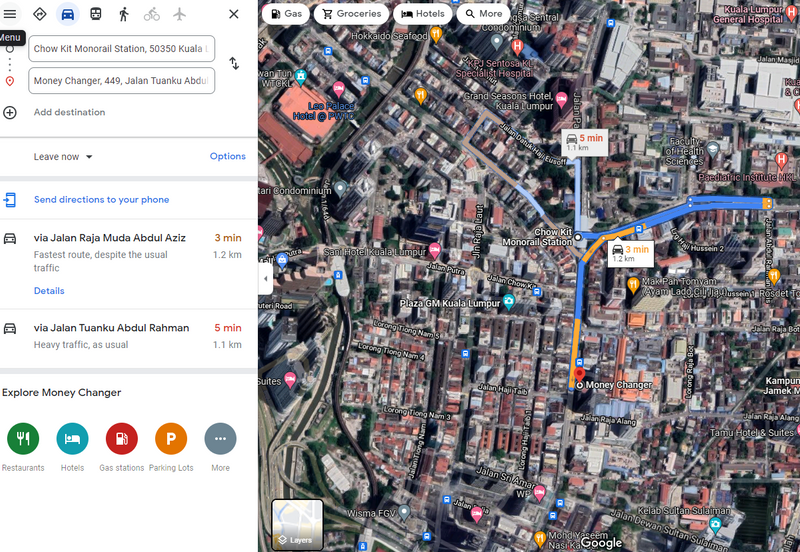Select Transit travel mode
Image resolution: width=800 pixels, height=552 pixels.
pos(95,14)
